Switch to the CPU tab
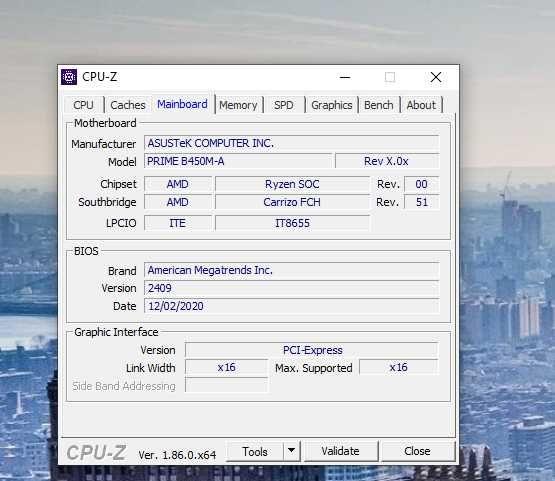This screenshot has height=481, width=555. coord(84,105)
